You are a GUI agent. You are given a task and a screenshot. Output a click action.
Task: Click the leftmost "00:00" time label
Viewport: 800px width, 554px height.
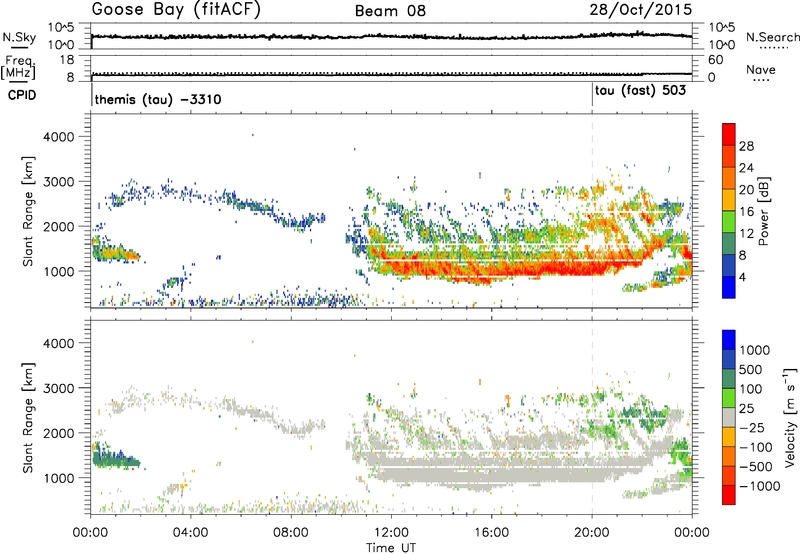point(90,533)
